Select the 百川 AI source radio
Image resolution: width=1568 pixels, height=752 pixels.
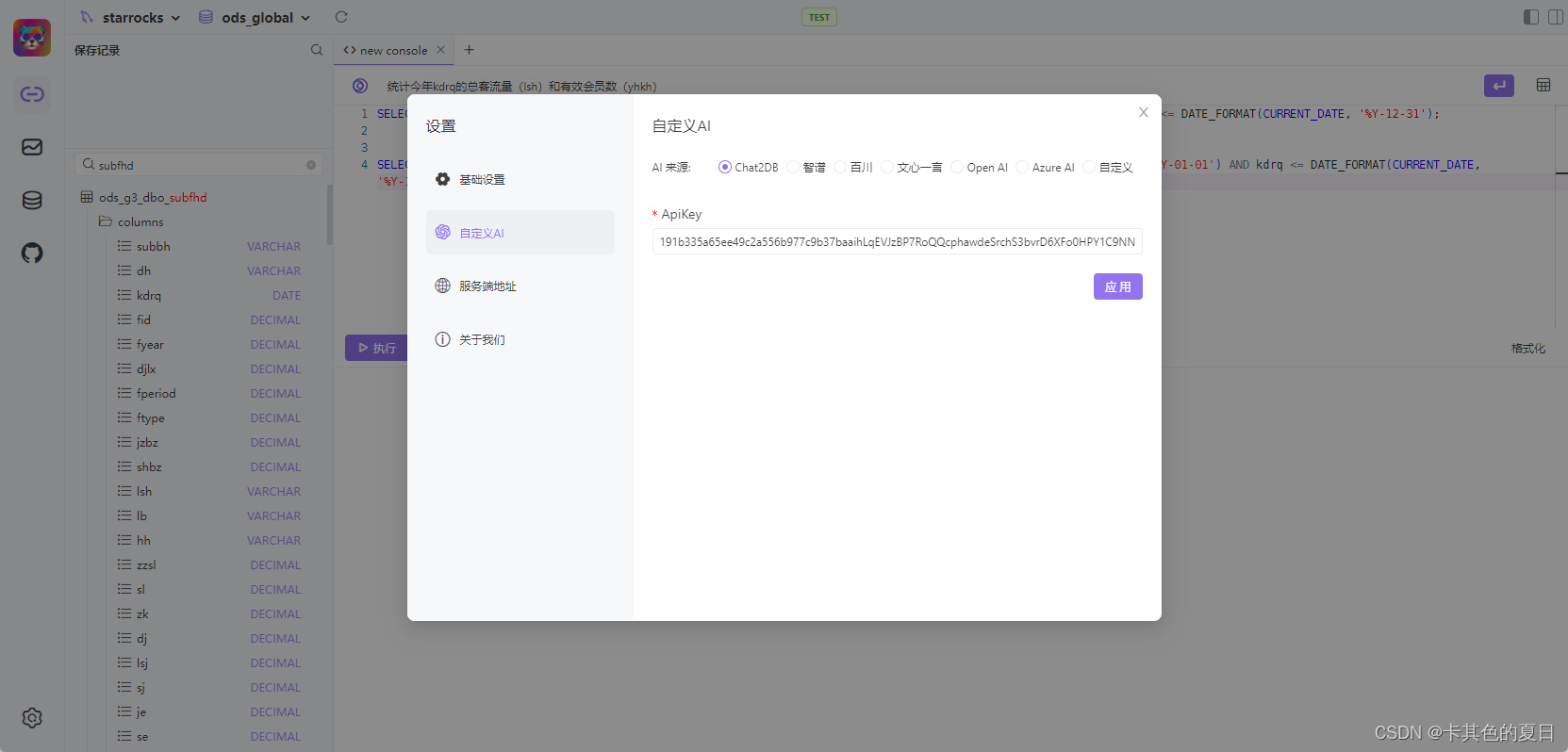tap(840, 167)
